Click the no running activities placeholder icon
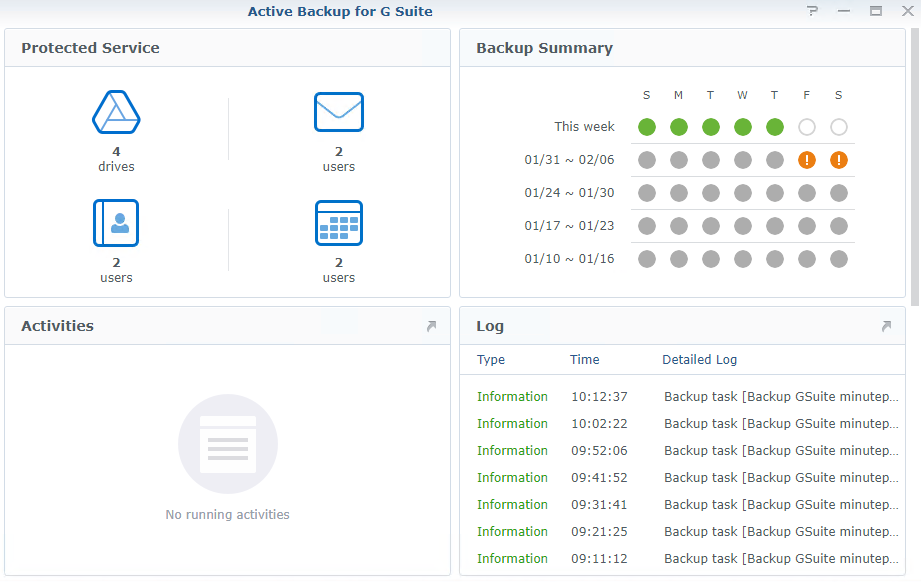This screenshot has height=582, width=921. [228, 444]
